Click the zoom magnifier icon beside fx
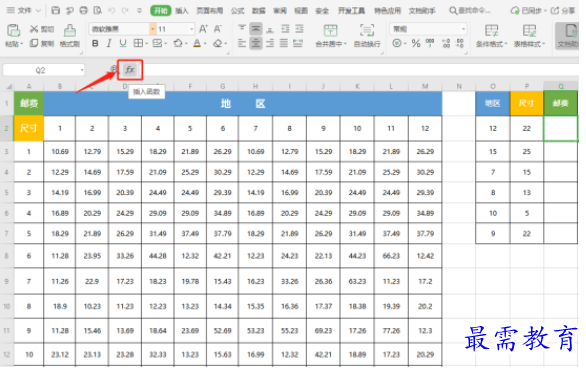The image size is (586, 370). pos(114,69)
